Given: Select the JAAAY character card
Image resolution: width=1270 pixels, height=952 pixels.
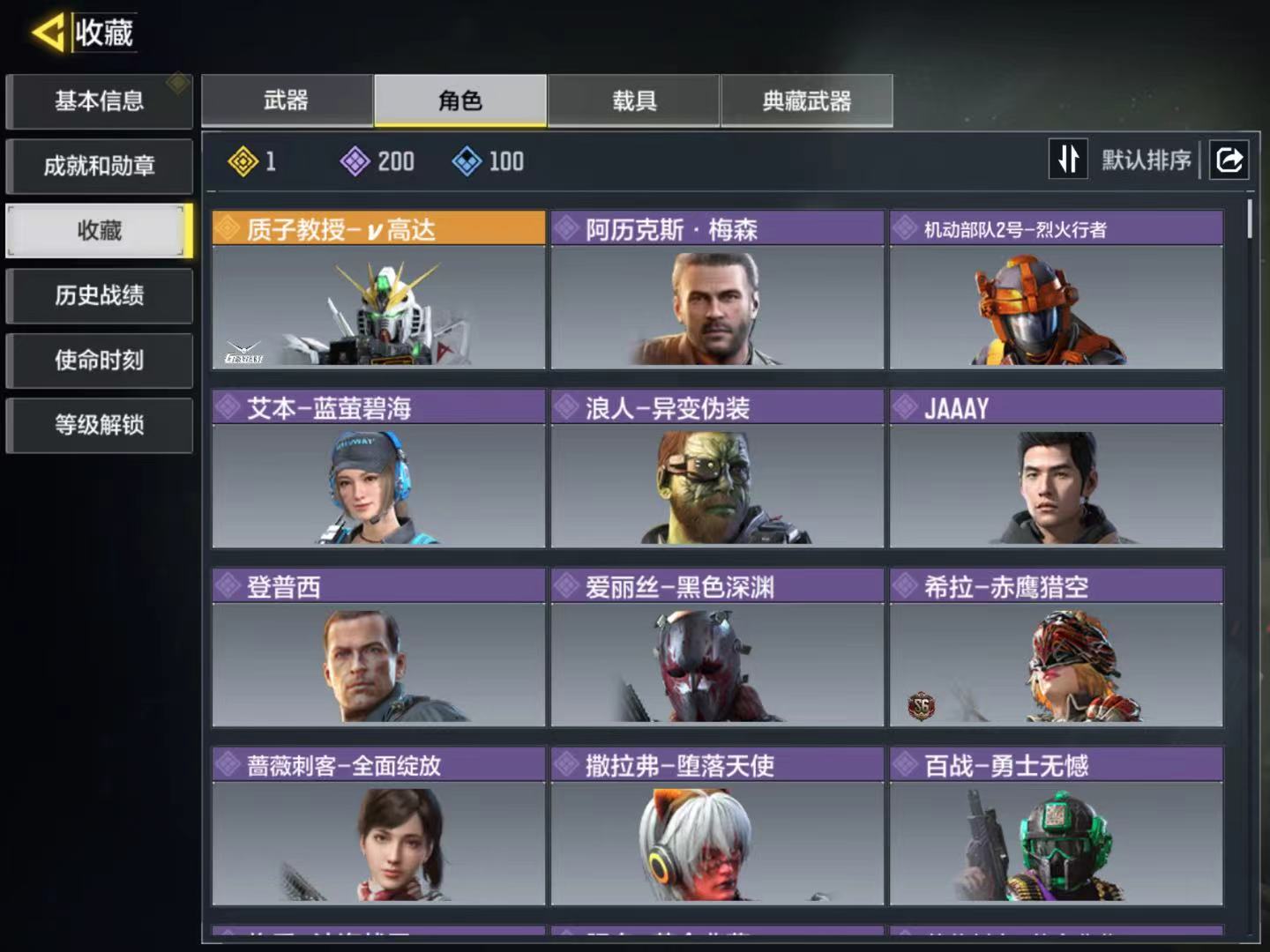Looking at the screenshot, I should [x=1056, y=468].
